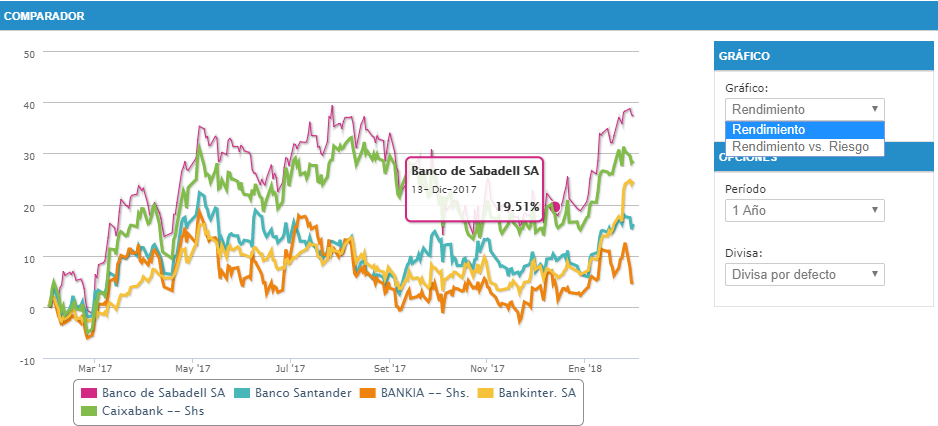Viewport: 938px width, 426px height.
Task: Click the Bankinter SA yellow legend swatch
Action: tap(487, 393)
